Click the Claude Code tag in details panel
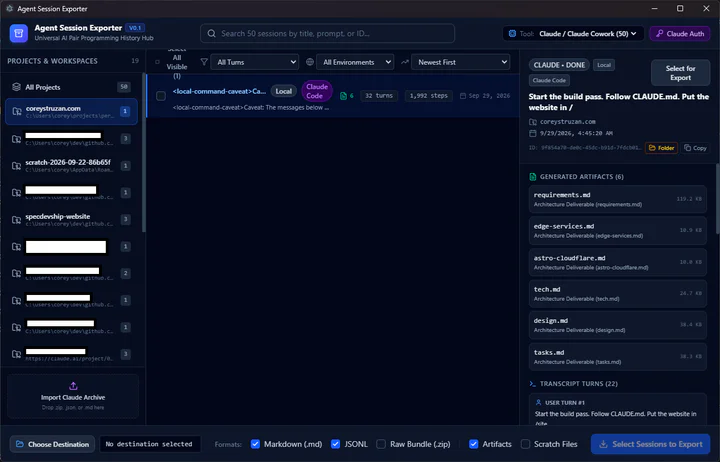This screenshot has height=462, width=720. coord(549,80)
